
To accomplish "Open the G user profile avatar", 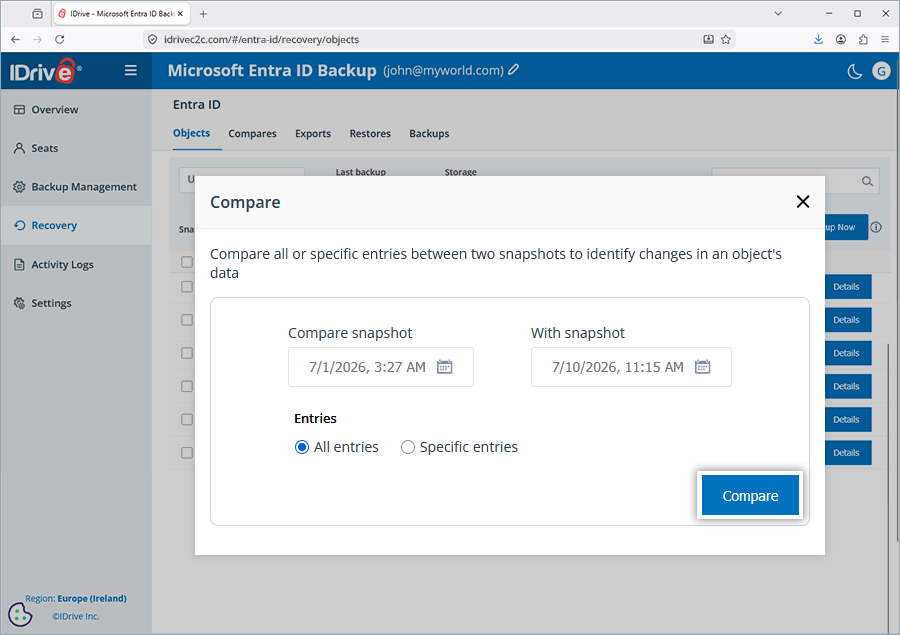I will point(881,71).
